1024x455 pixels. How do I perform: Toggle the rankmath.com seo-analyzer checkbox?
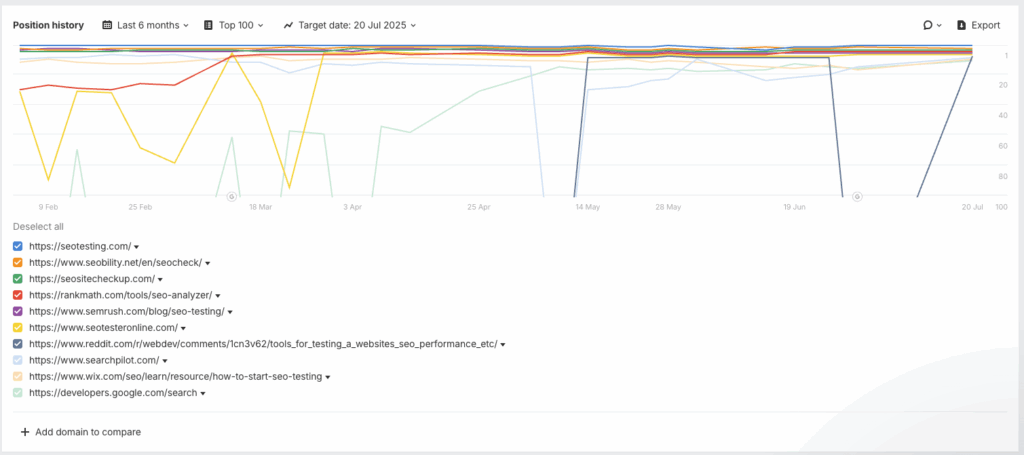(18, 295)
